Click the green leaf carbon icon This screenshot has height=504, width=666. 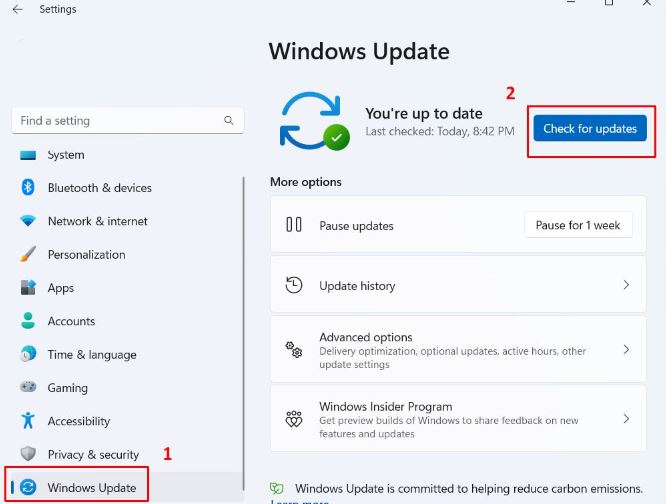coord(277,488)
